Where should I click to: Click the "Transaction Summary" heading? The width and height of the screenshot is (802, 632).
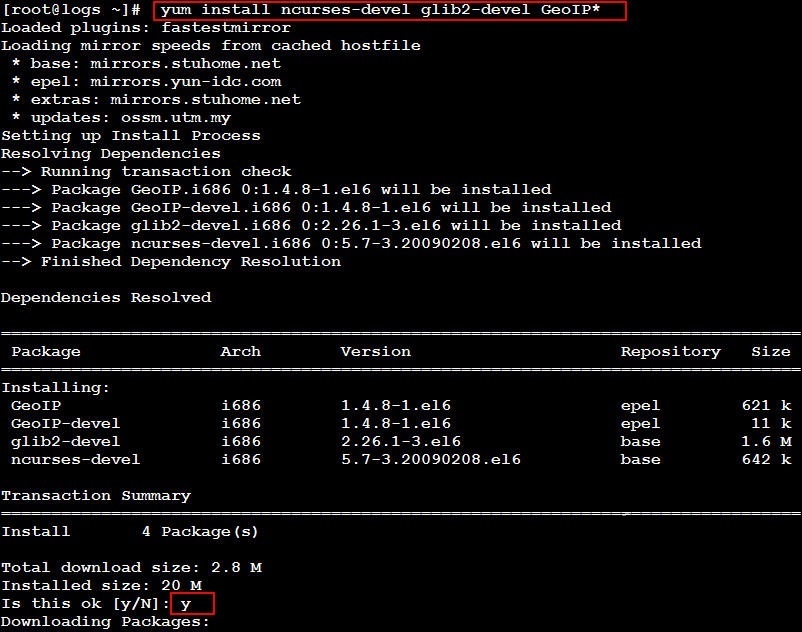click(x=96, y=496)
